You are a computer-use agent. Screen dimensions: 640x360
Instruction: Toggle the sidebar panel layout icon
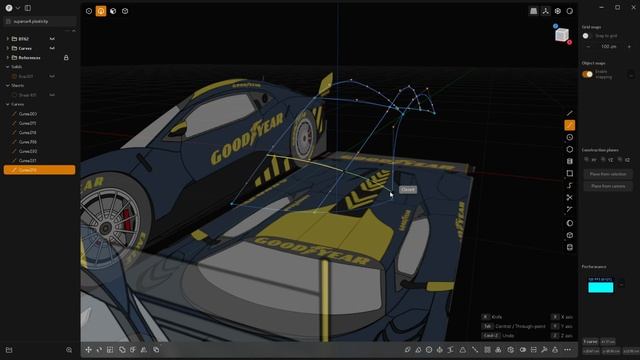tap(28, 8)
